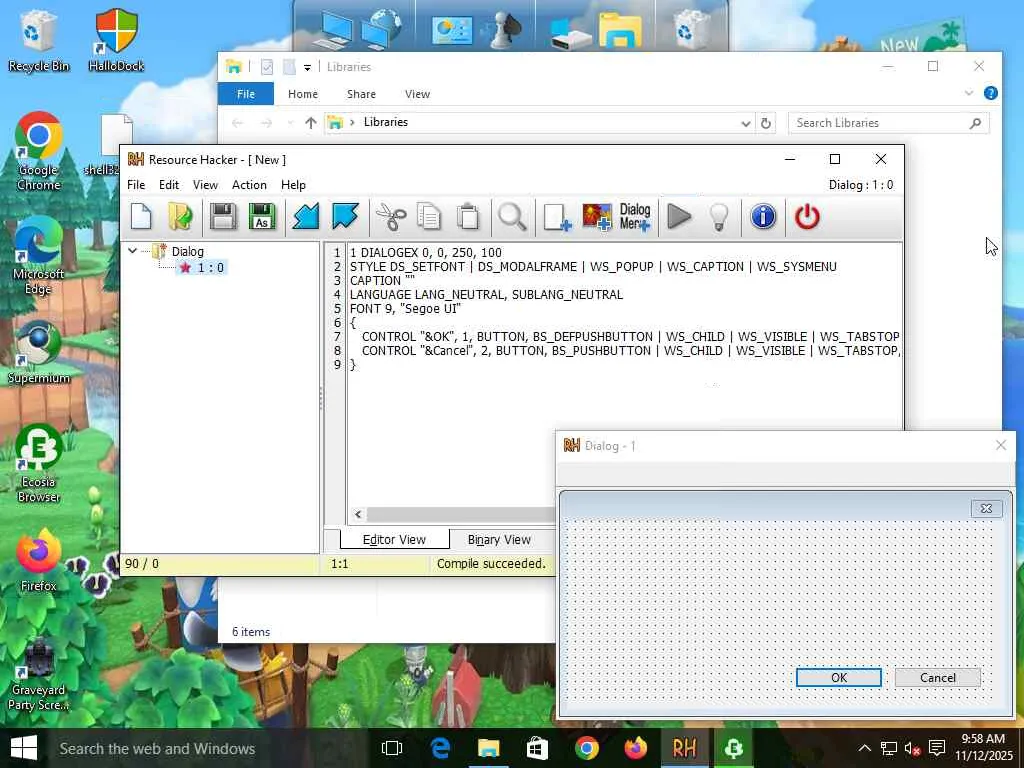The height and width of the screenshot is (768, 1024).
Task: Open the HalloDock desktop shortcut
Action: pos(116,40)
